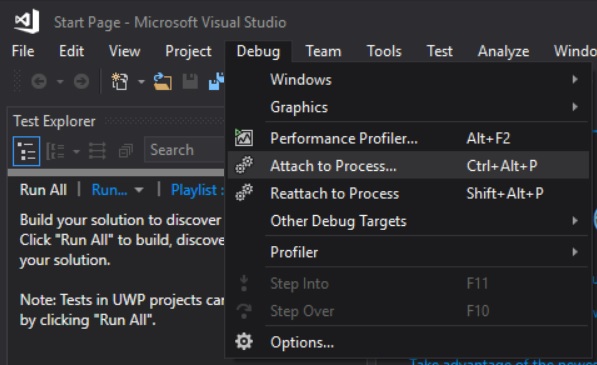Open dropdown arrow next to New Project icon

click(x=141, y=81)
